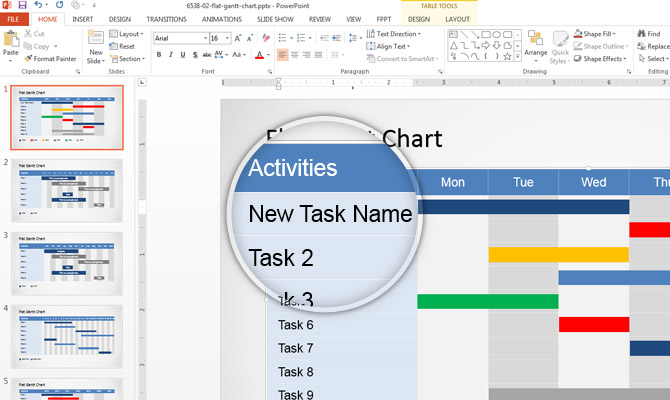This screenshot has width=670, height=400.
Task: Toggle italic formatting
Action: 171,54
